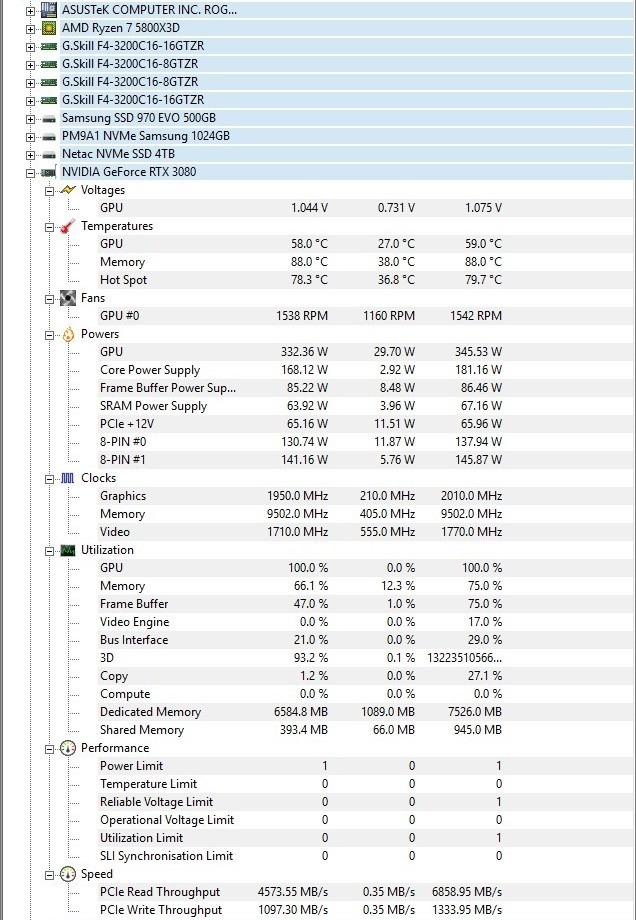Collapse the Voltages section
The height and width of the screenshot is (920, 636).
(x=49, y=190)
